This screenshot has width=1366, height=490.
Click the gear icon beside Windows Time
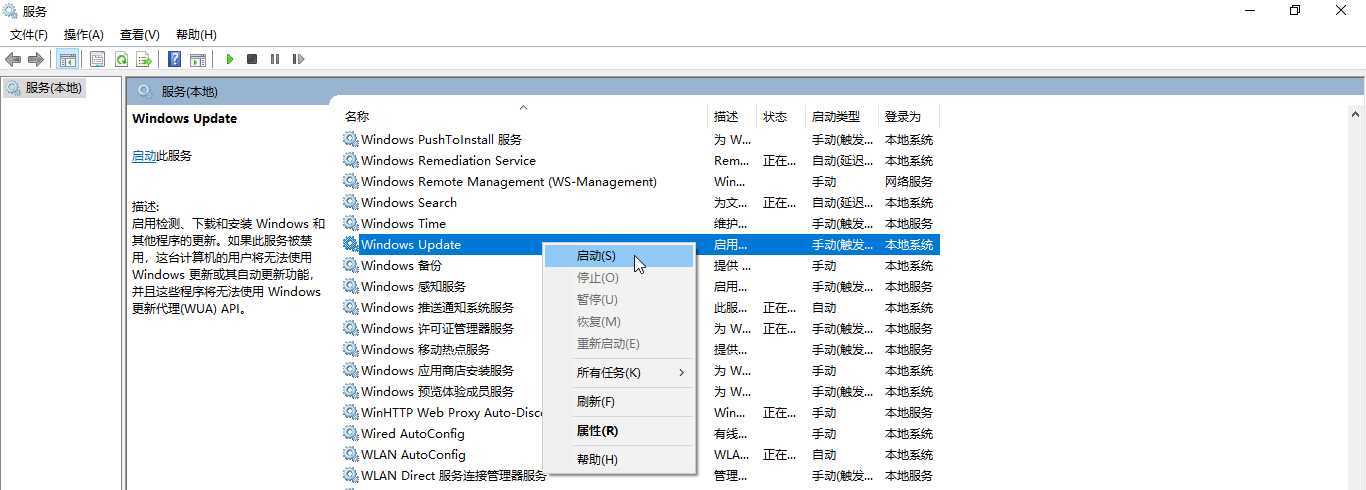[x=350, y=223]
